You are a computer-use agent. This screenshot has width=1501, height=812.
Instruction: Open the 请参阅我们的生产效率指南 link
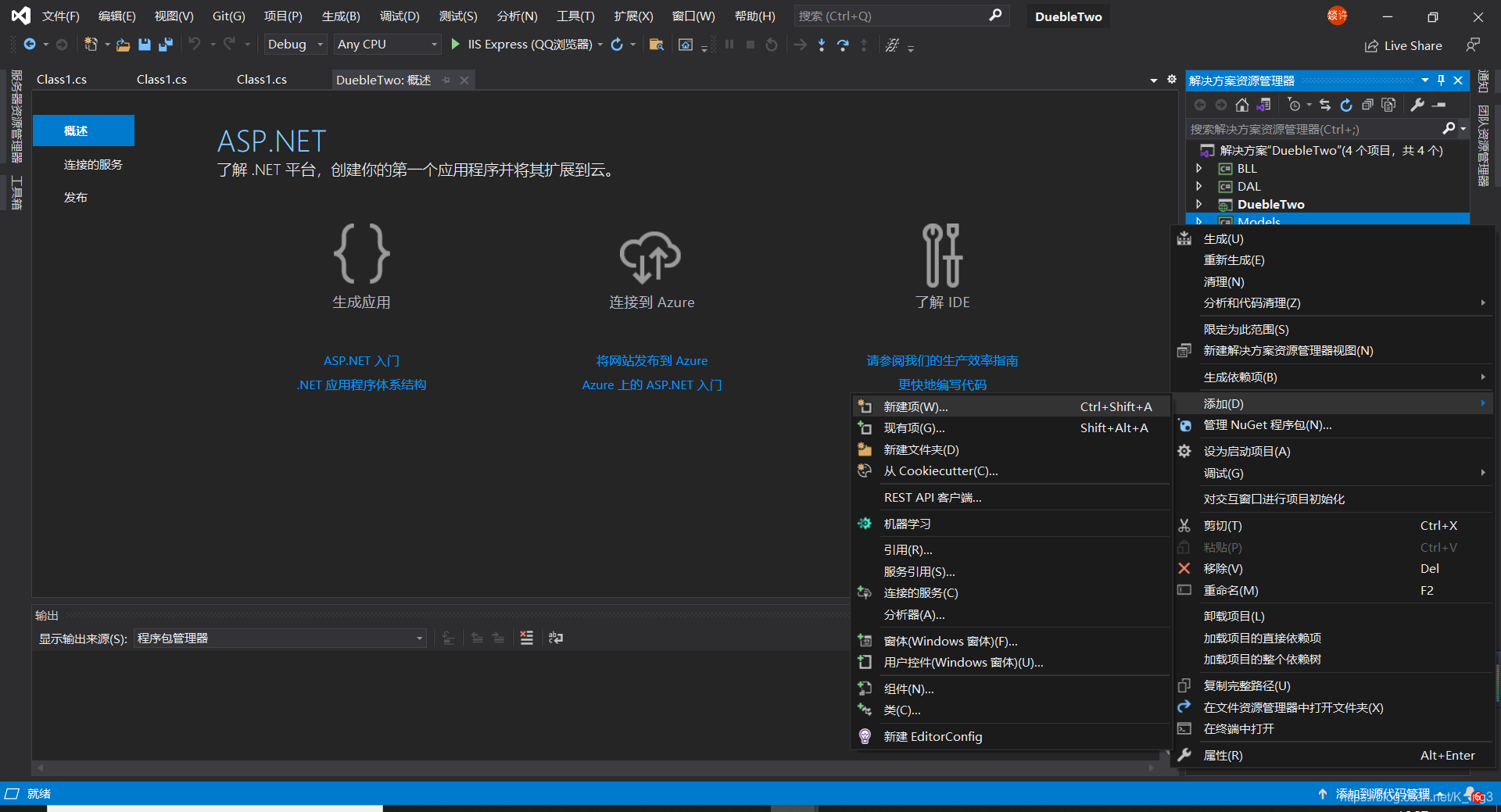point(942,360)
